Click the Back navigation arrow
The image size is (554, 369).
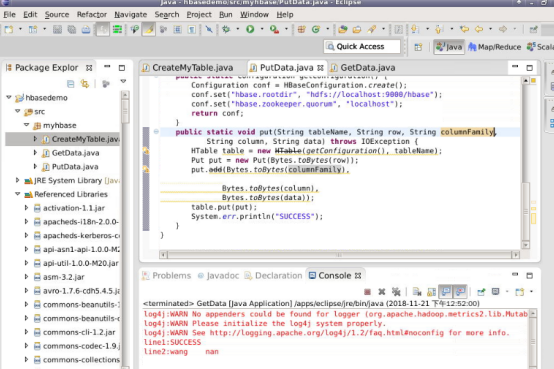click(479, 29)
